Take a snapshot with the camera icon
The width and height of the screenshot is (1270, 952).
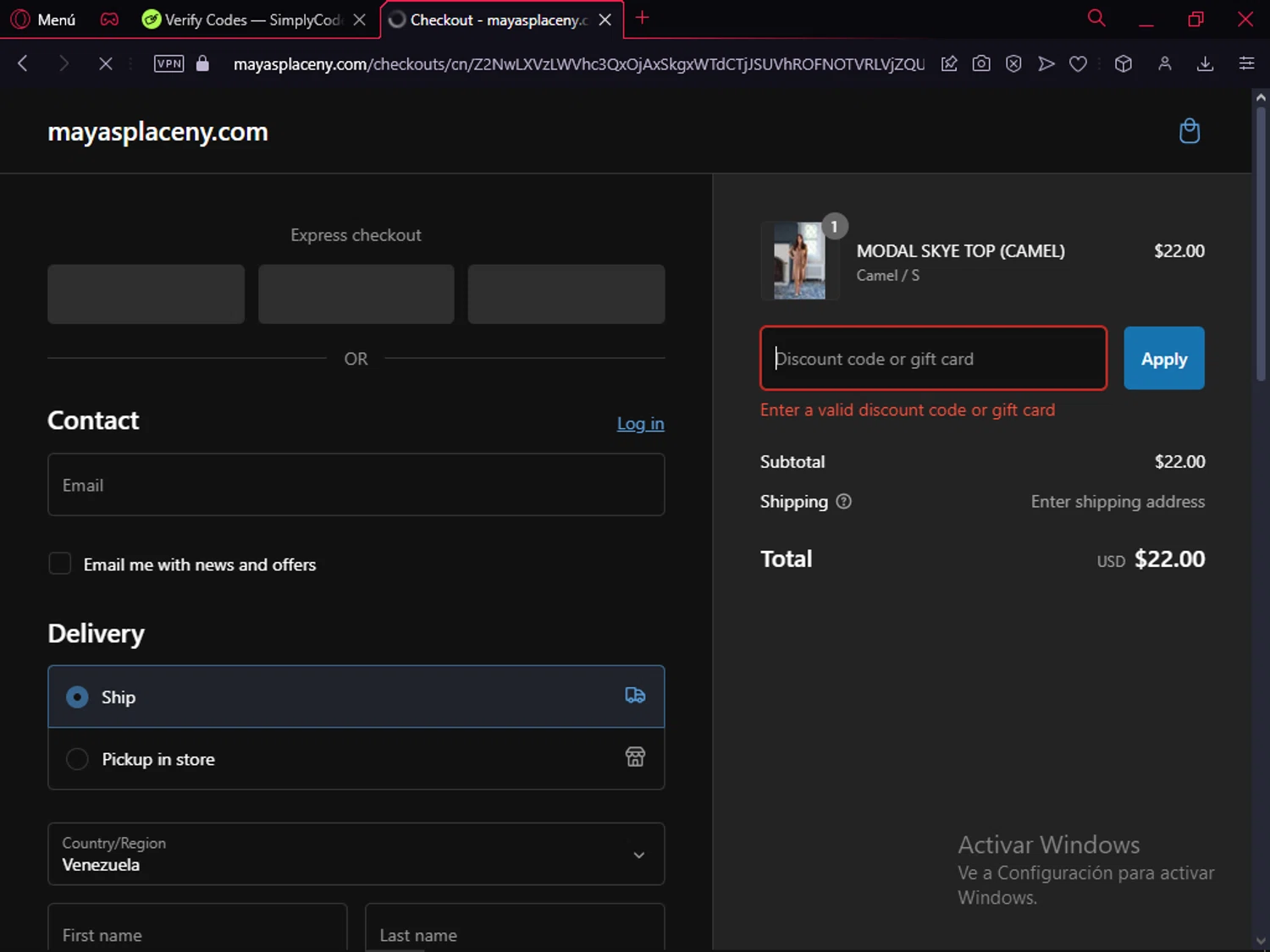click(981, 63)
